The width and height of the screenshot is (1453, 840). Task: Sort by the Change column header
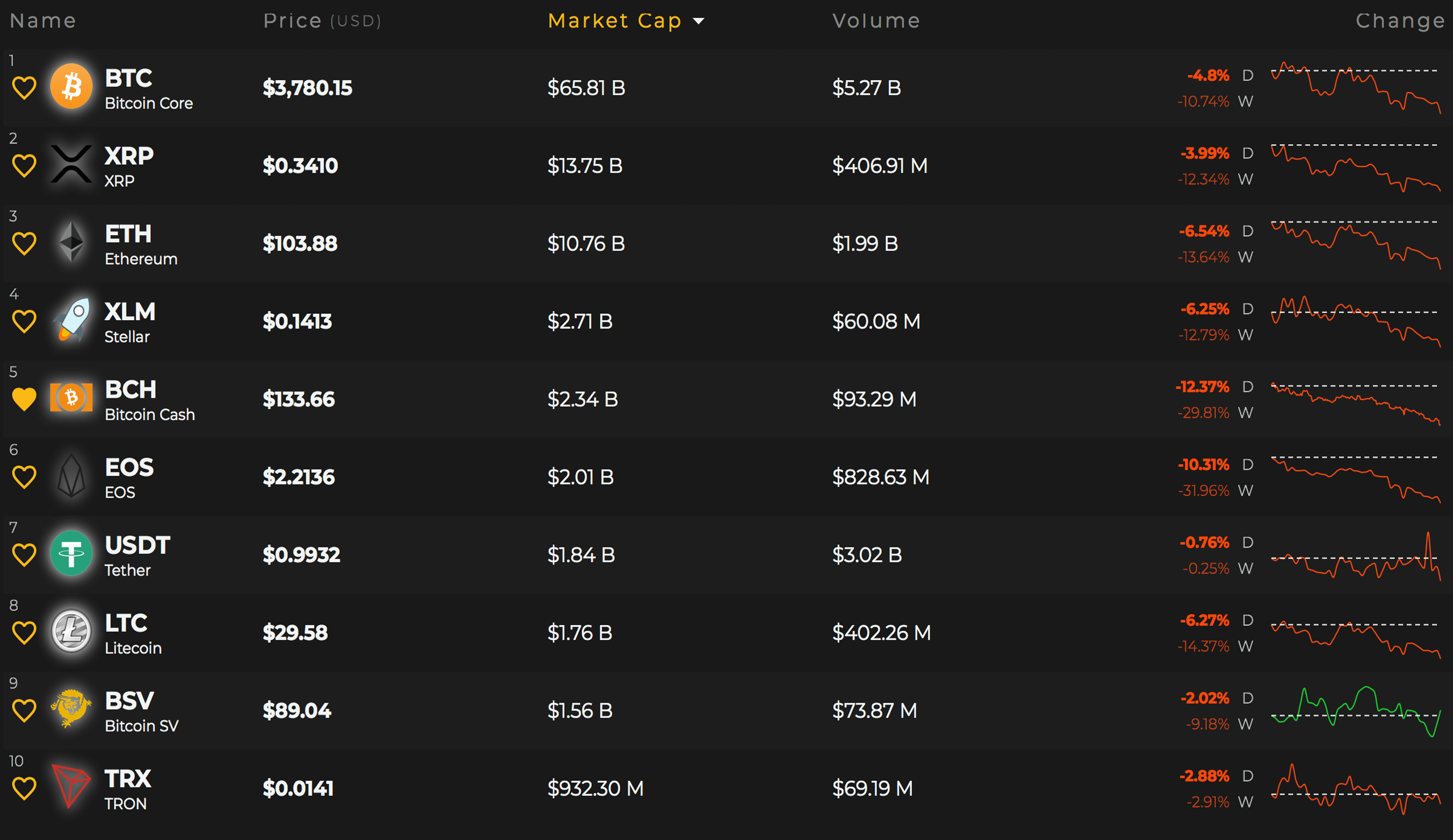click(1400, 21)
